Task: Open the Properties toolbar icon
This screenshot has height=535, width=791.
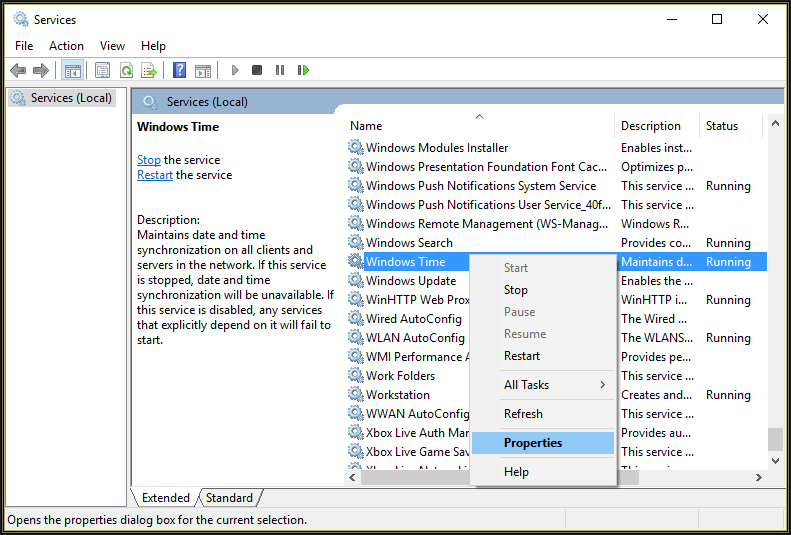Action: [102, 70]
